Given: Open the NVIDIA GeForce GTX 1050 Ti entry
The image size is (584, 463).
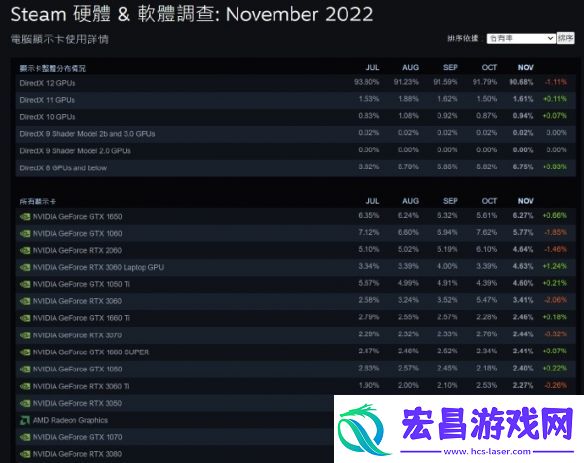Looking at the screenshot, I should [x=81, y=284].
